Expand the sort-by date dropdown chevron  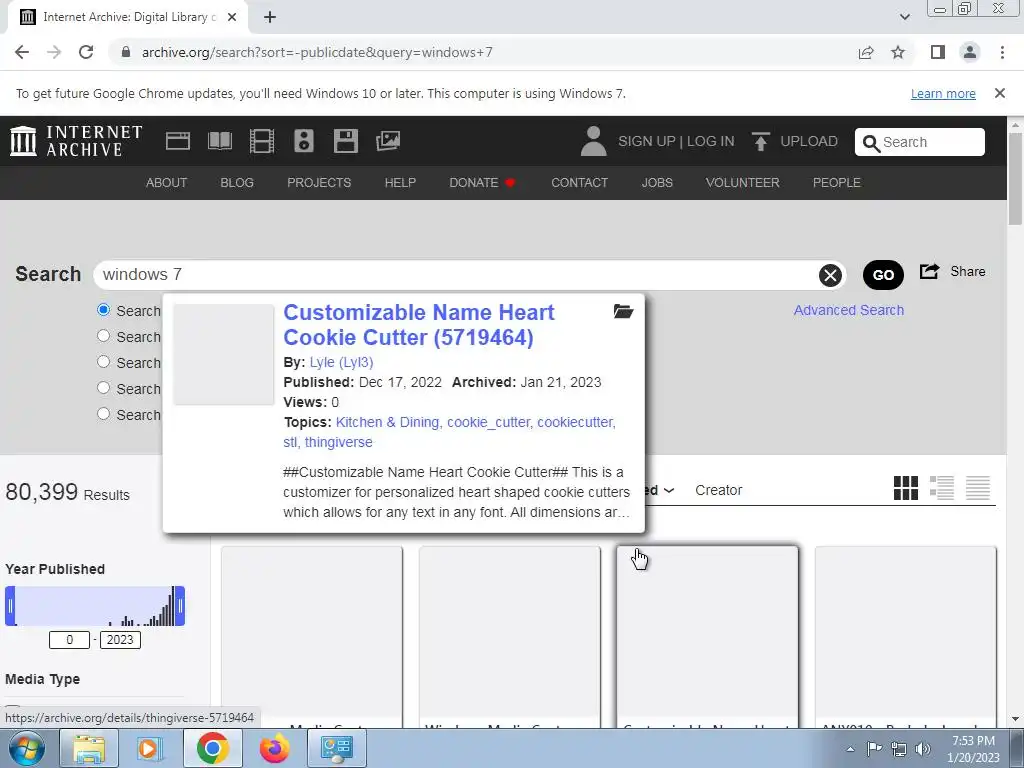[669, 490]
